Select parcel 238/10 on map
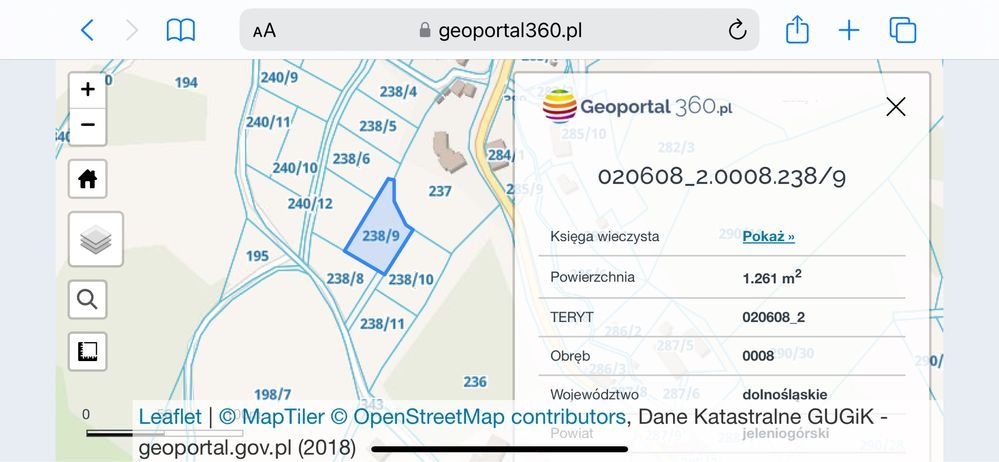This screenshot has height=462, width=999. 411,279
